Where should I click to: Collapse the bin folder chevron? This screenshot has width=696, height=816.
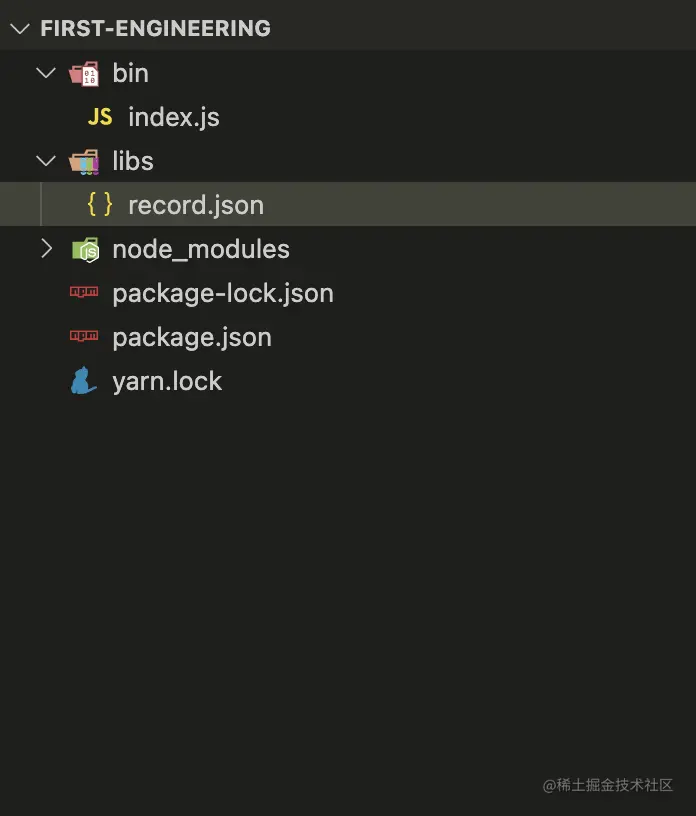(x=46, y=72)
